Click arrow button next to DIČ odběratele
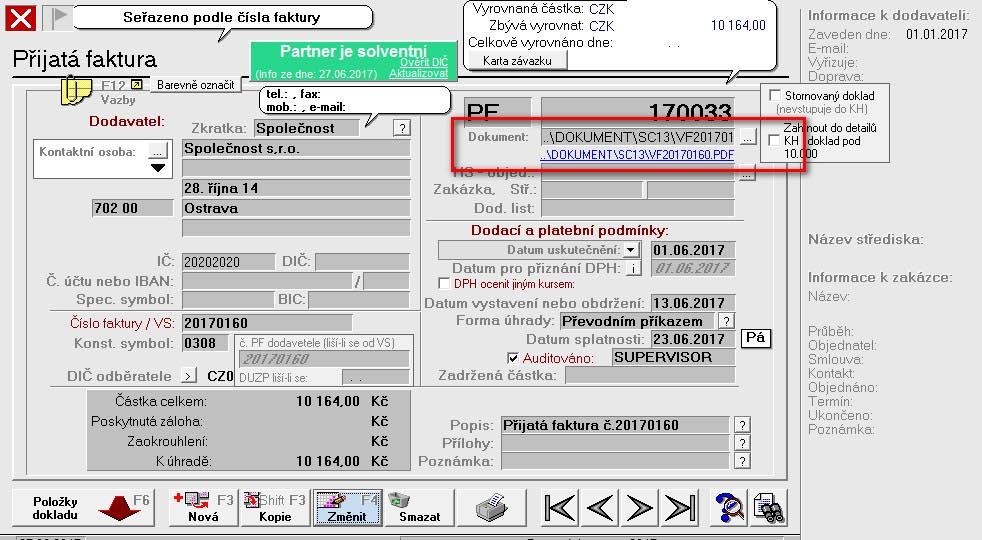Image resolution: width=982 pixels, height=540 pixels. click(x=189, y=376)
